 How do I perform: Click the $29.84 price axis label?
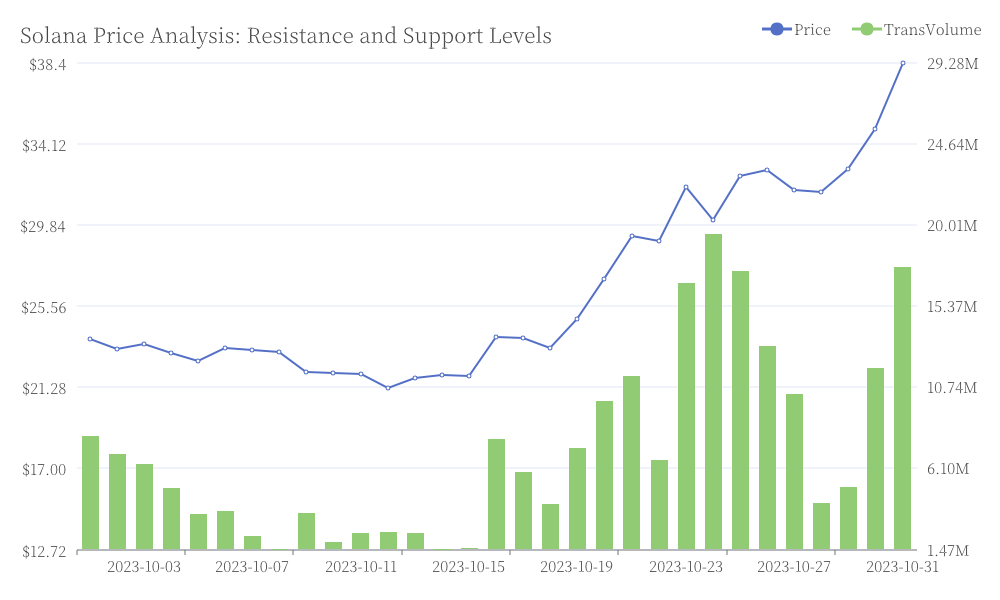[43, 226]
